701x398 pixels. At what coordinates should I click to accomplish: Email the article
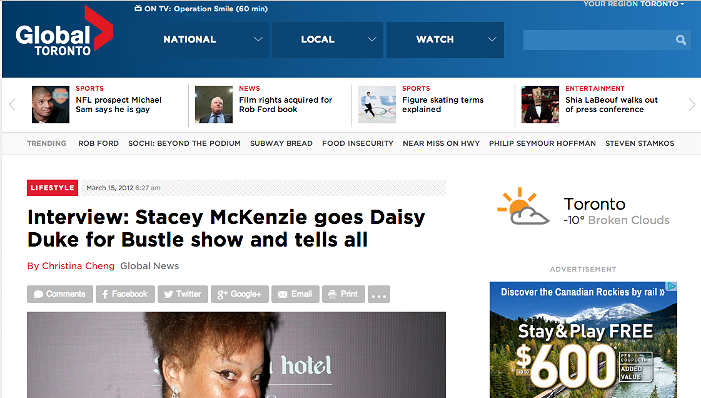(x=295, y=294)
